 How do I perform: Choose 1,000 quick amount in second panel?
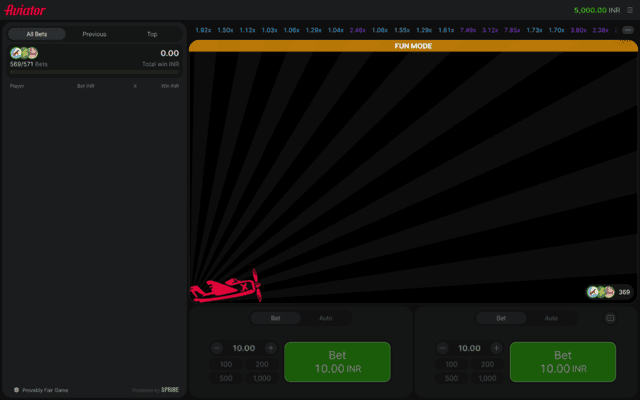tap(487, 378)
